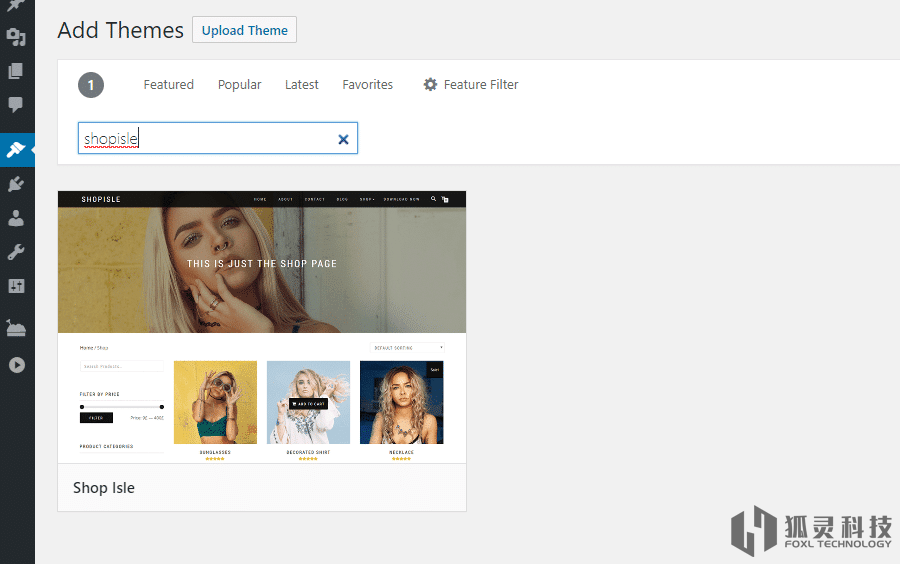
Task: Open the Media library sidebar icon
Action: point(16,38)
